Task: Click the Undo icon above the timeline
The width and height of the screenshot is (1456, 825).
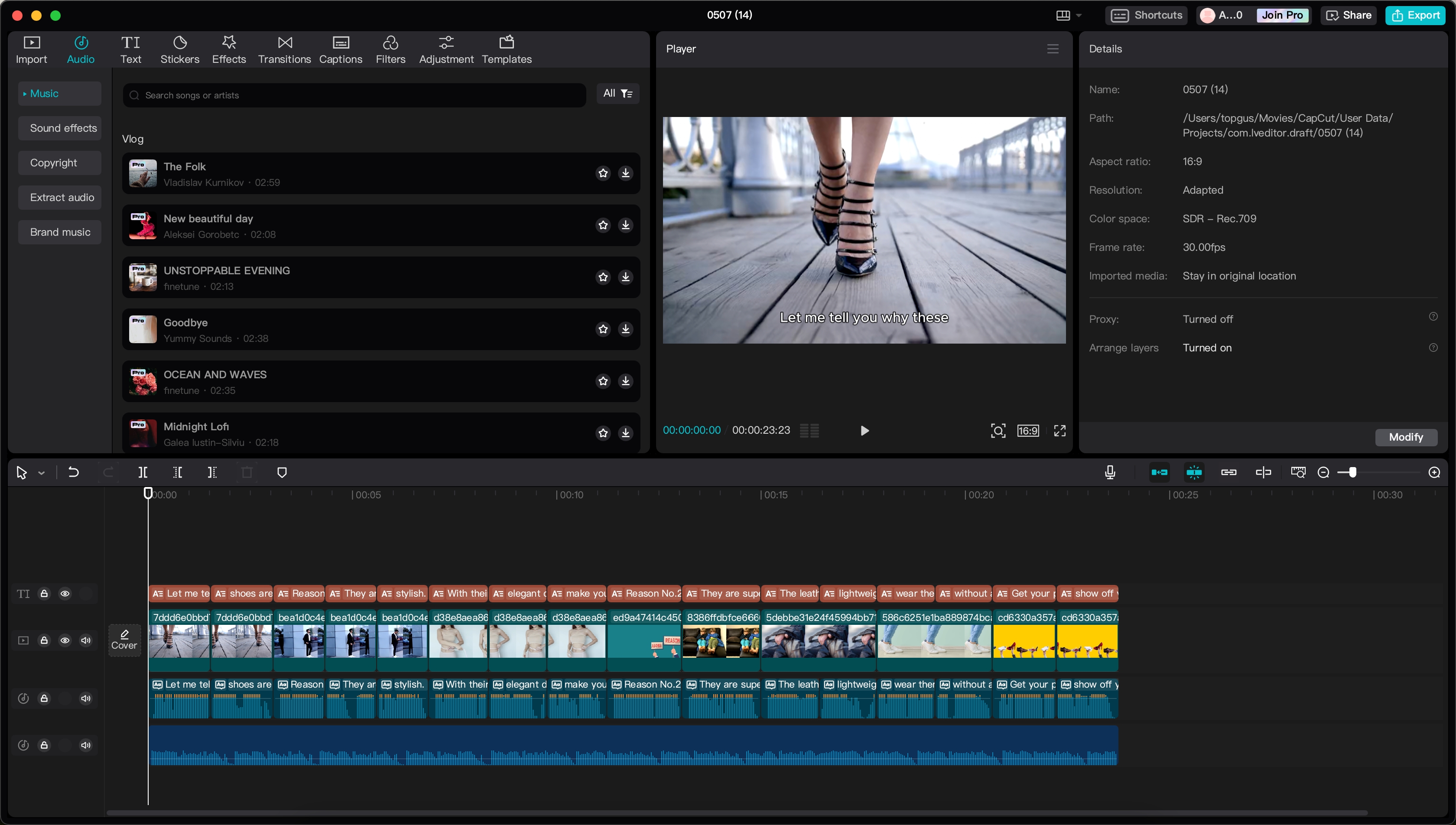Action: [73, 472]
